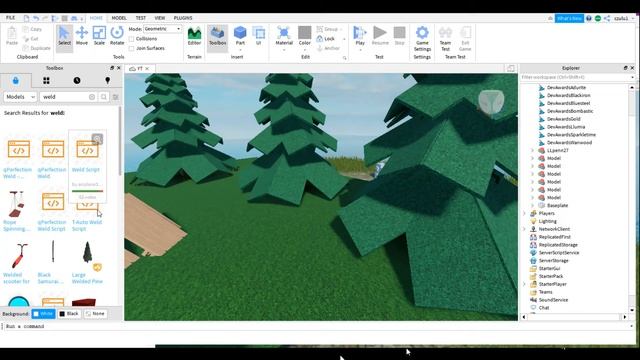Insert the Rope Spinning model thumbnail

[x=16, y=204]
